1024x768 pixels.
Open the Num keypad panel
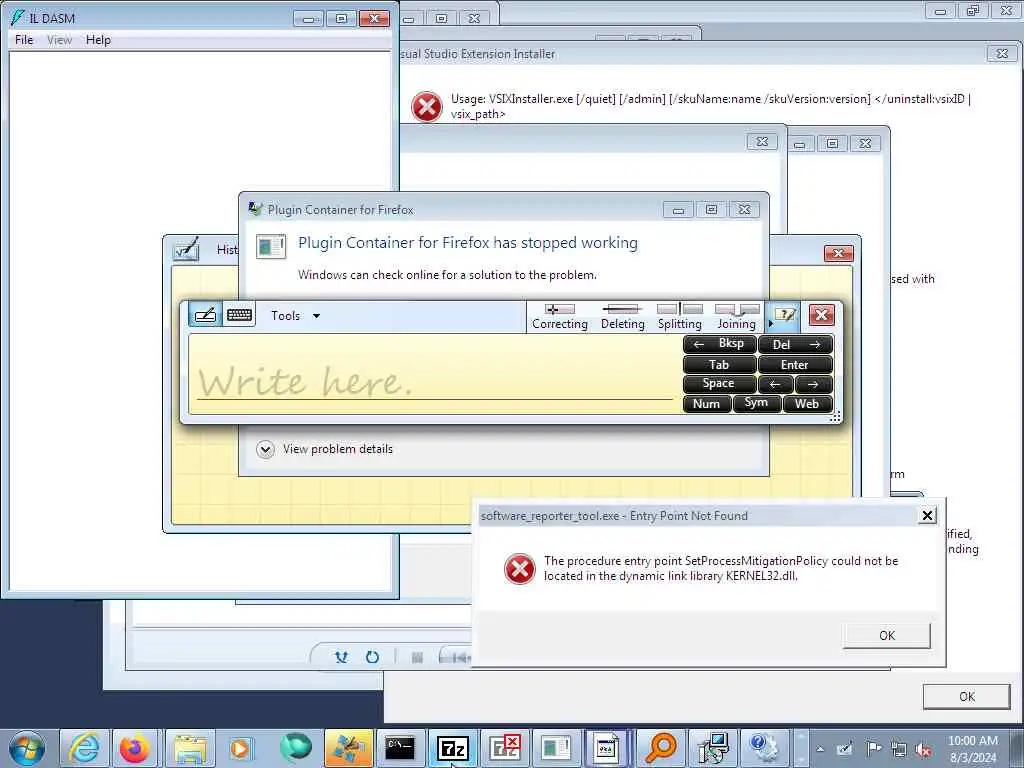click(707, 404)
